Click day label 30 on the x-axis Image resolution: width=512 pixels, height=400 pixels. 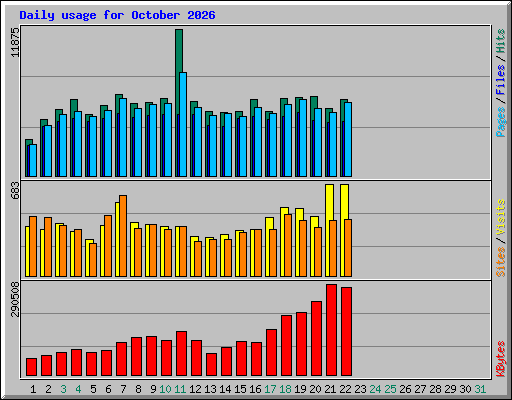[x=465, y=389]
